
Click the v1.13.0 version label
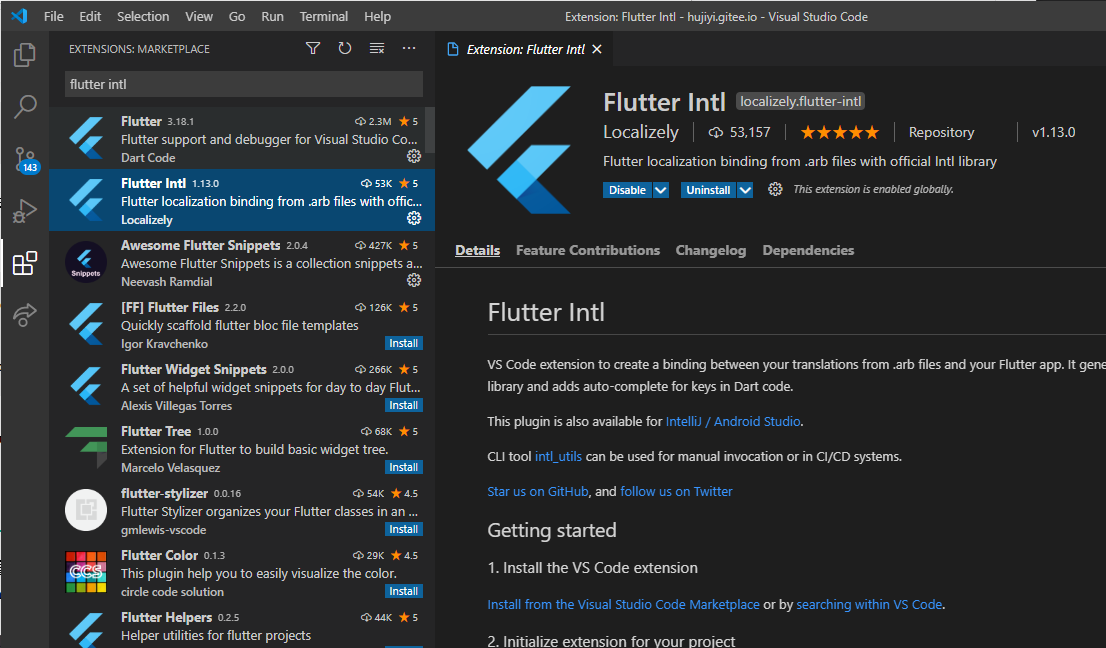tap(1053, 133)
